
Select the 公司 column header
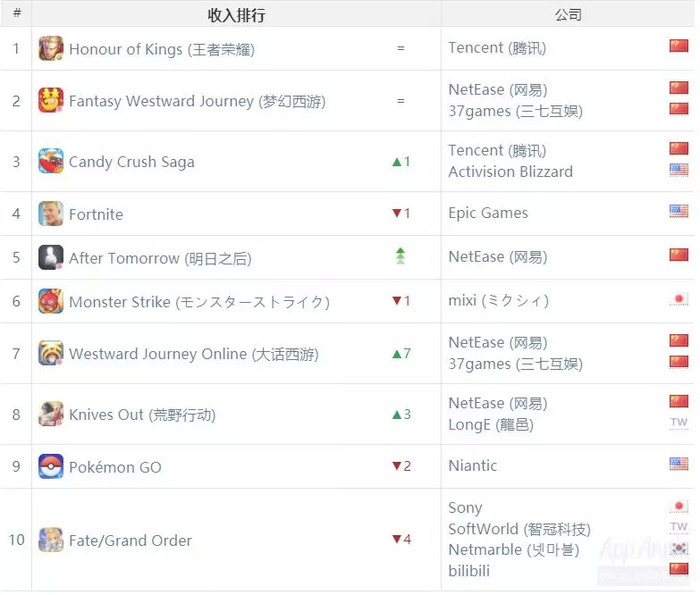coord(568,15)
